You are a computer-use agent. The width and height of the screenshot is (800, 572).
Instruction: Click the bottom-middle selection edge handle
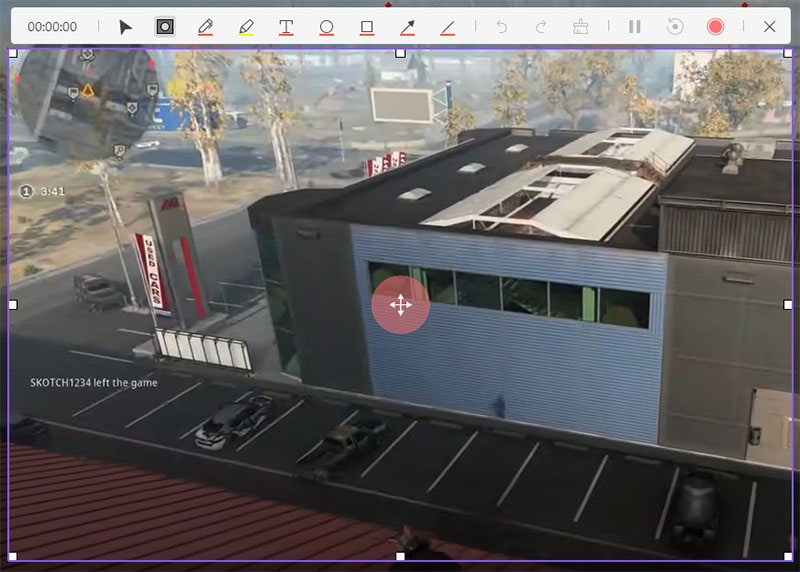(401, 556)
